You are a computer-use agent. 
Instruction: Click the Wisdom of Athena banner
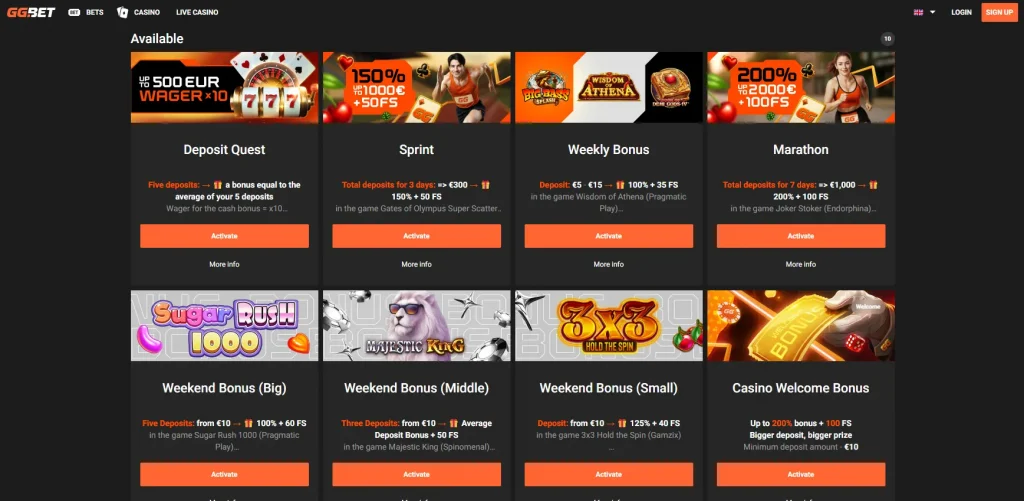click(609, 88)
